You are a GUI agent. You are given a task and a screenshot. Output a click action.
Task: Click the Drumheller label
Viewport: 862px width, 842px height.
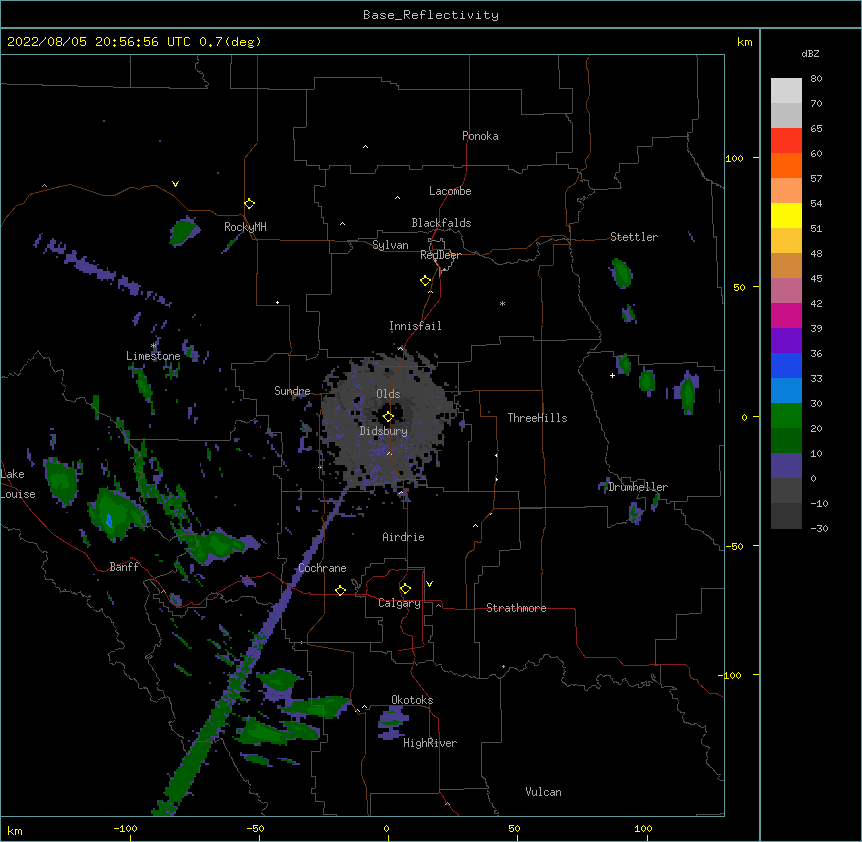[638, 487]
